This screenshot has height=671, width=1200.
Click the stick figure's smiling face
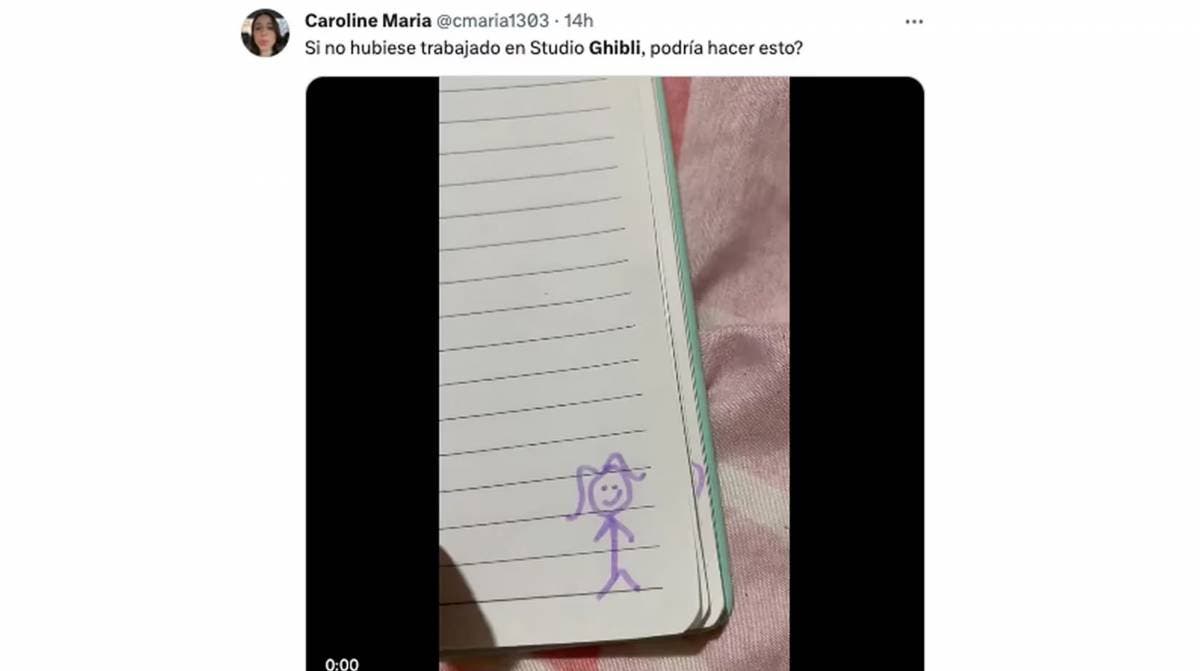[x=608, y=492]
